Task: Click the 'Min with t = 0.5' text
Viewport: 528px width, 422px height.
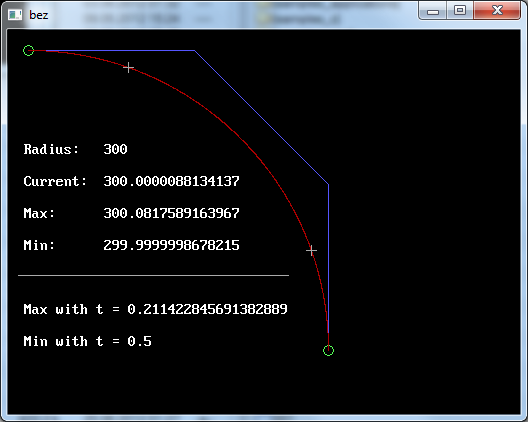Action: 88,341
